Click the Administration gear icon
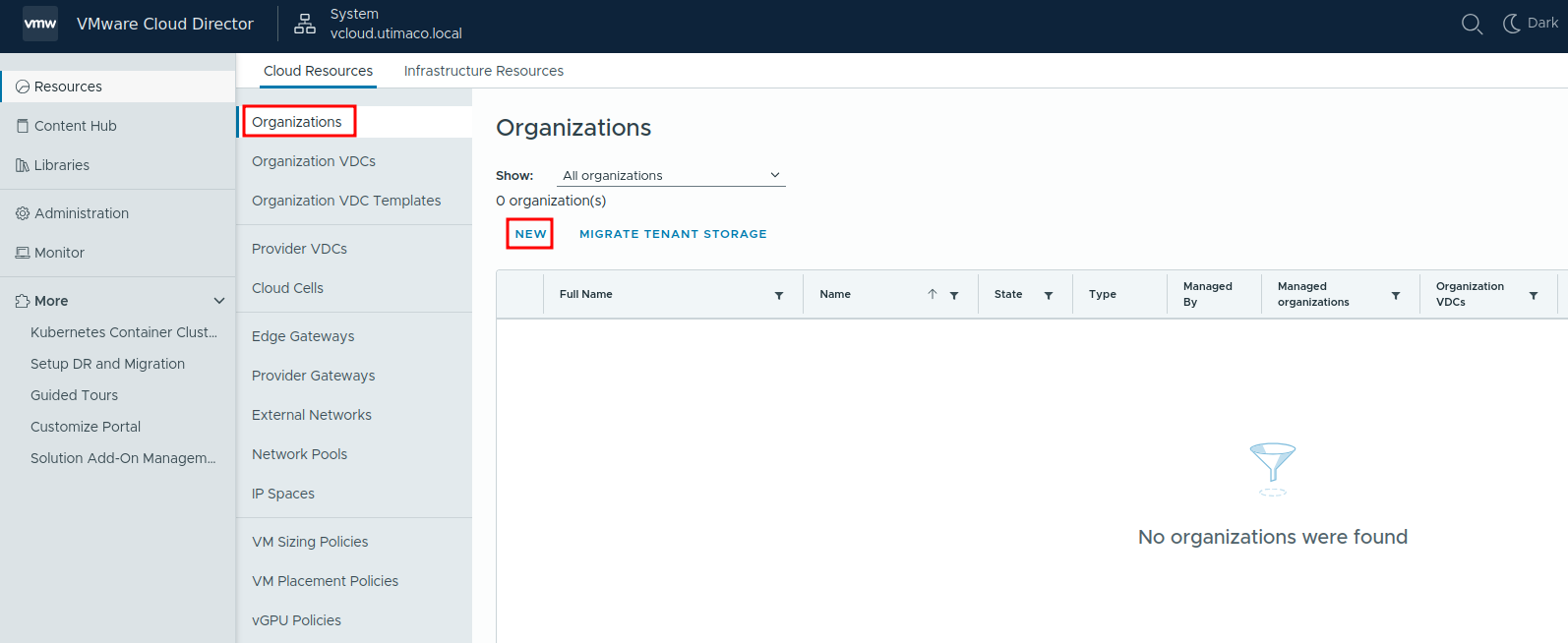Viewport: 1568px width, 643px height. [x=23, y=213]
